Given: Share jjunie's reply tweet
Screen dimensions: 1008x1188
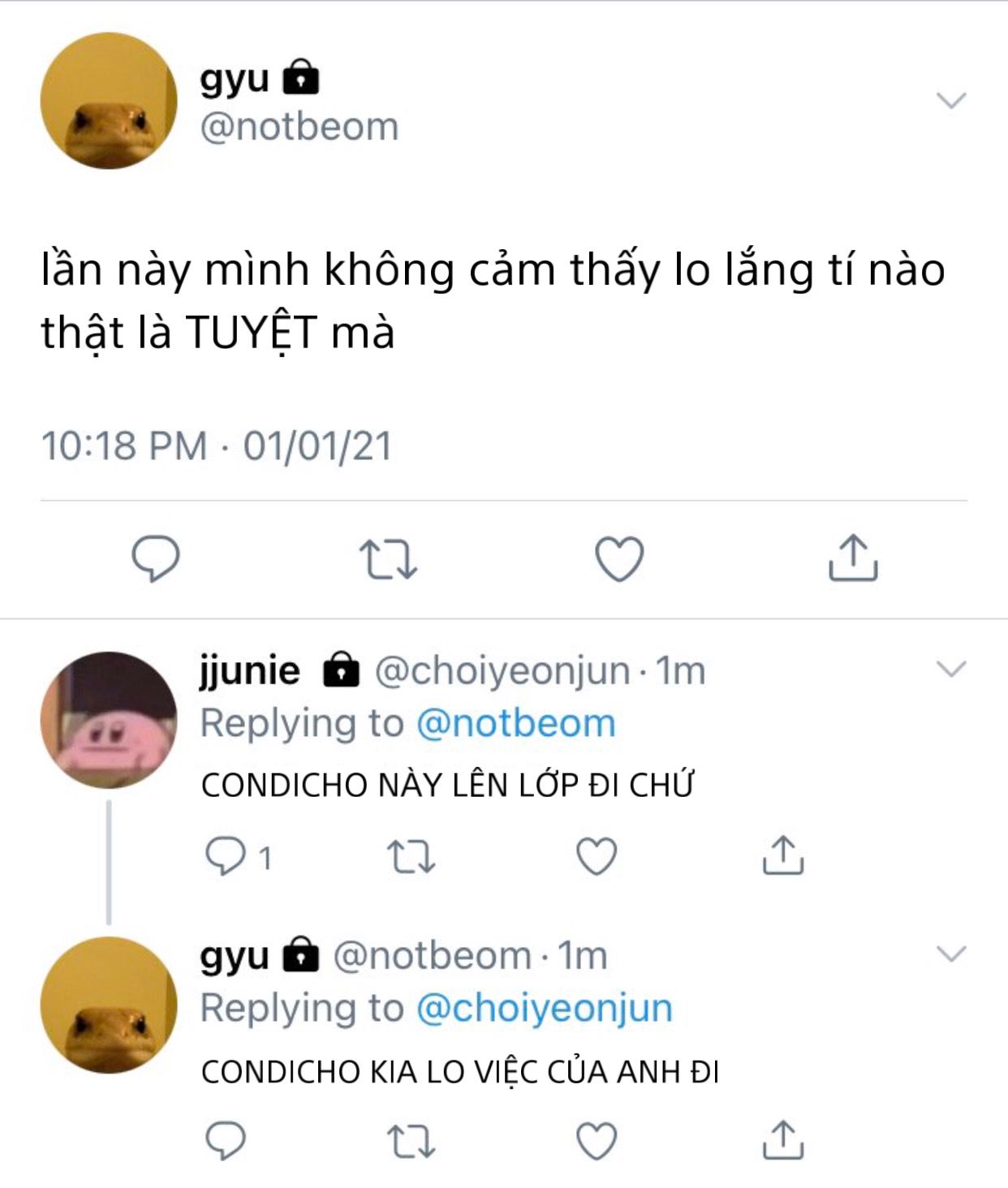Looking at the screenshot, I should tap(782, 855).
